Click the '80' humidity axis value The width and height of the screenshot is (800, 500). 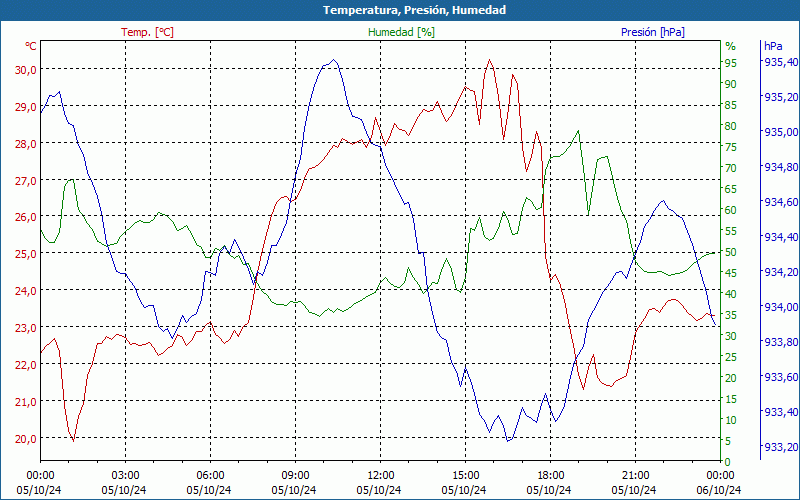pos(731,126)
